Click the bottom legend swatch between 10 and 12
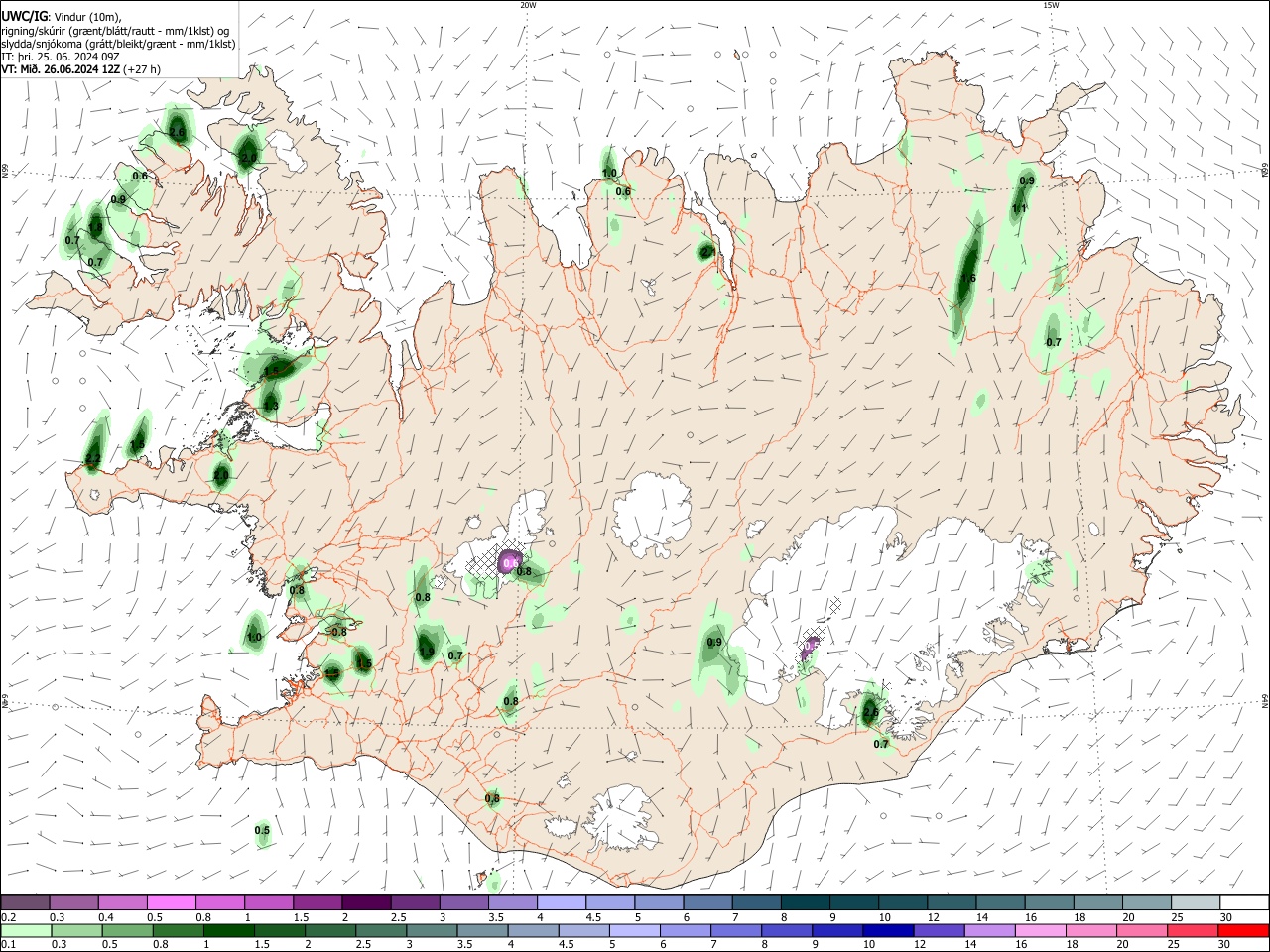1270x952 pixels. (886, 930)
